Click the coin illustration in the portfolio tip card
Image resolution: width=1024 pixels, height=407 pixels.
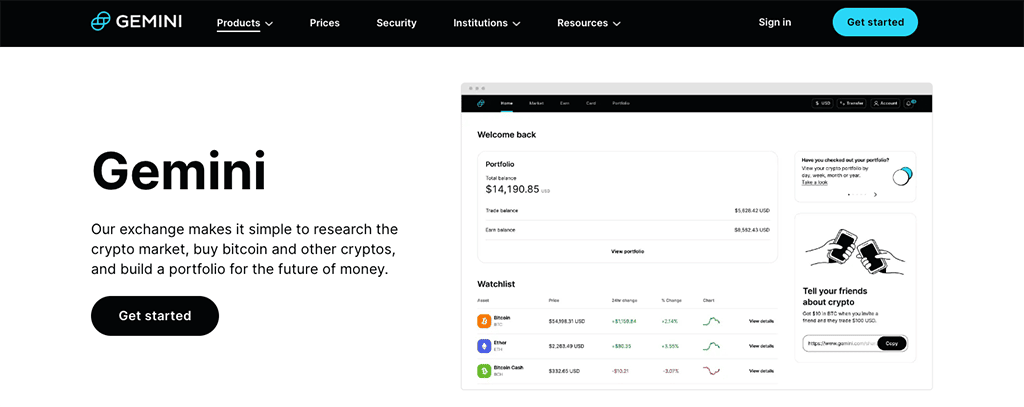tap(902, 176)
